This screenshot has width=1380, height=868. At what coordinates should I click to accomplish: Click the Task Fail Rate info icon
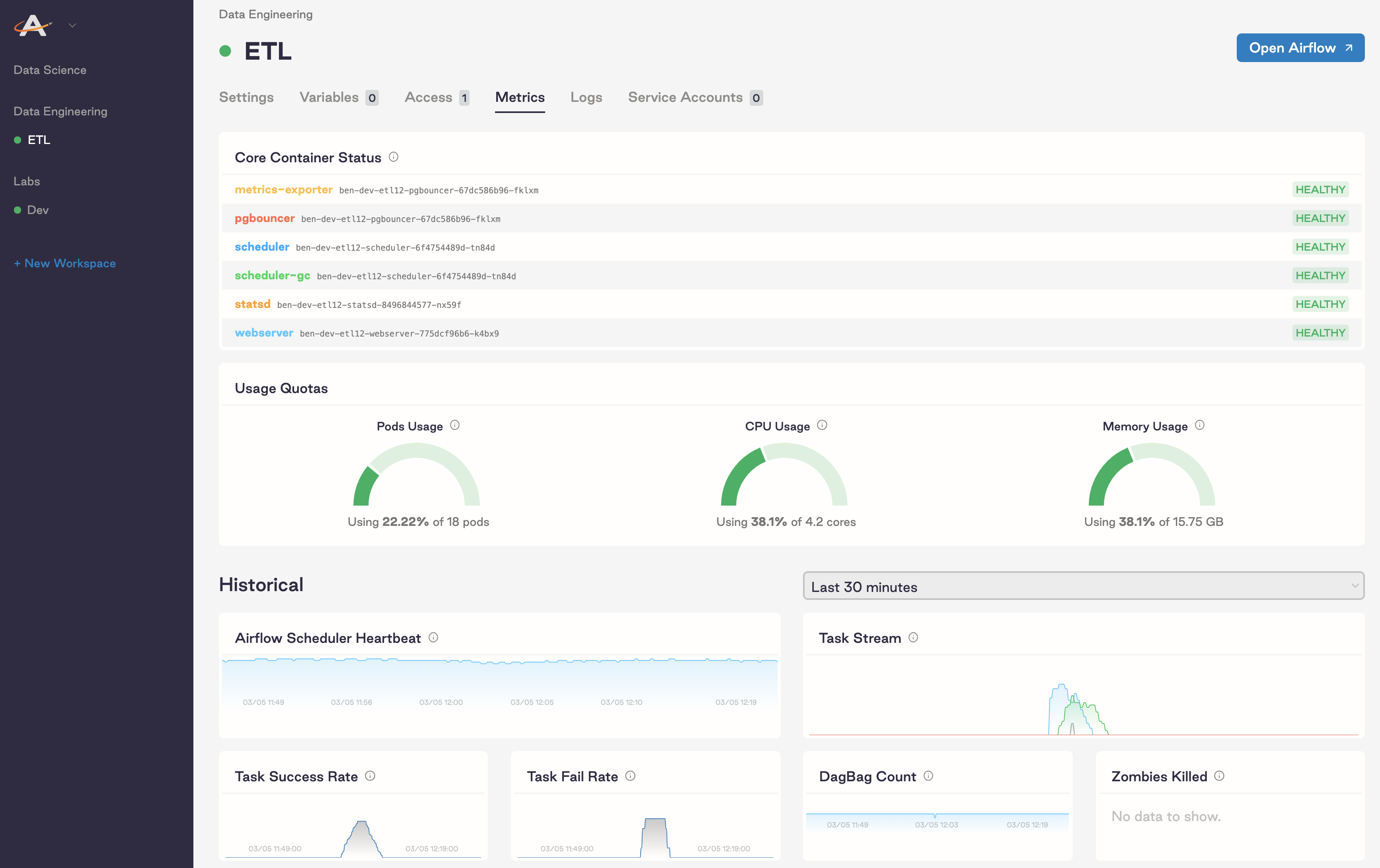(x=630, y=777)
